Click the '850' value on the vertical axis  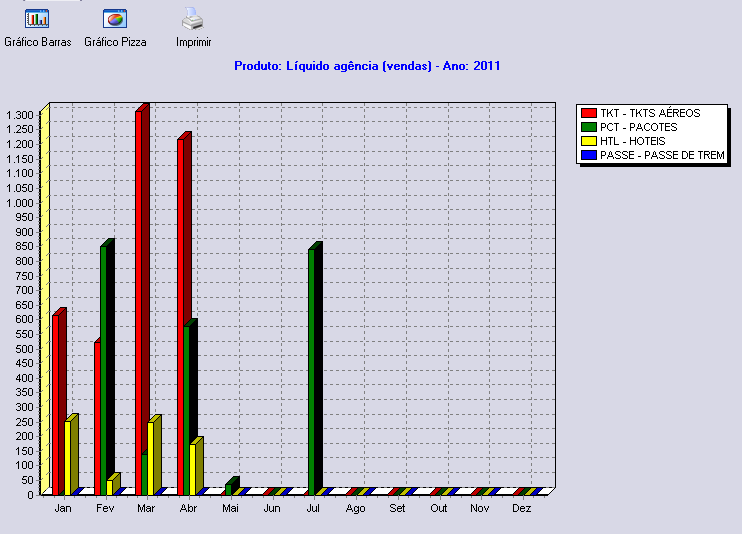click(x=25, y=246)
